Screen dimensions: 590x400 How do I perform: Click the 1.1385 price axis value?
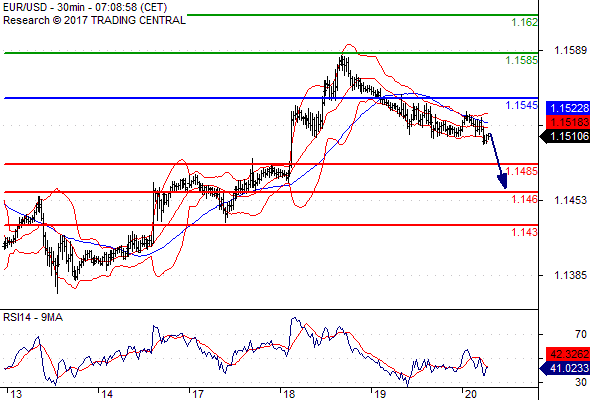(x=570, y=275)
